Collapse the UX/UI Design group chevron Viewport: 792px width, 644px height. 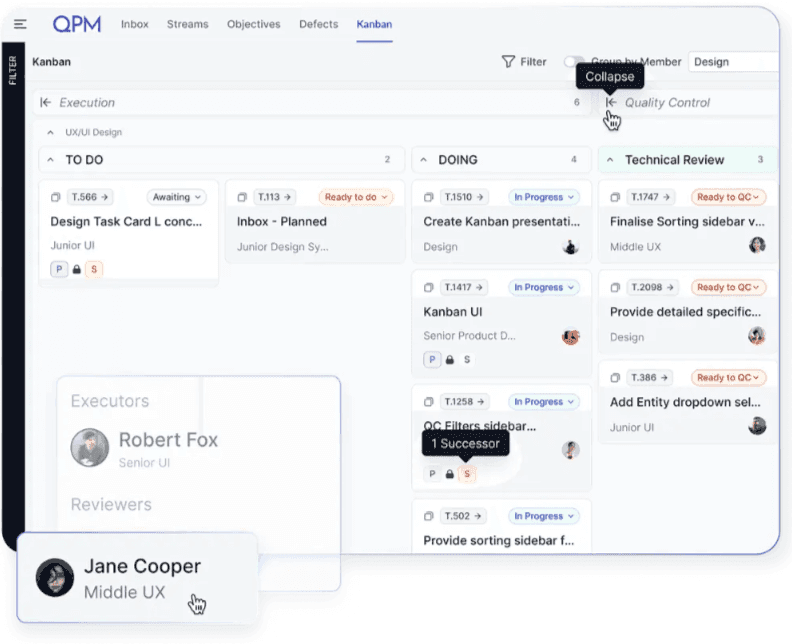(x=50, y=132)
